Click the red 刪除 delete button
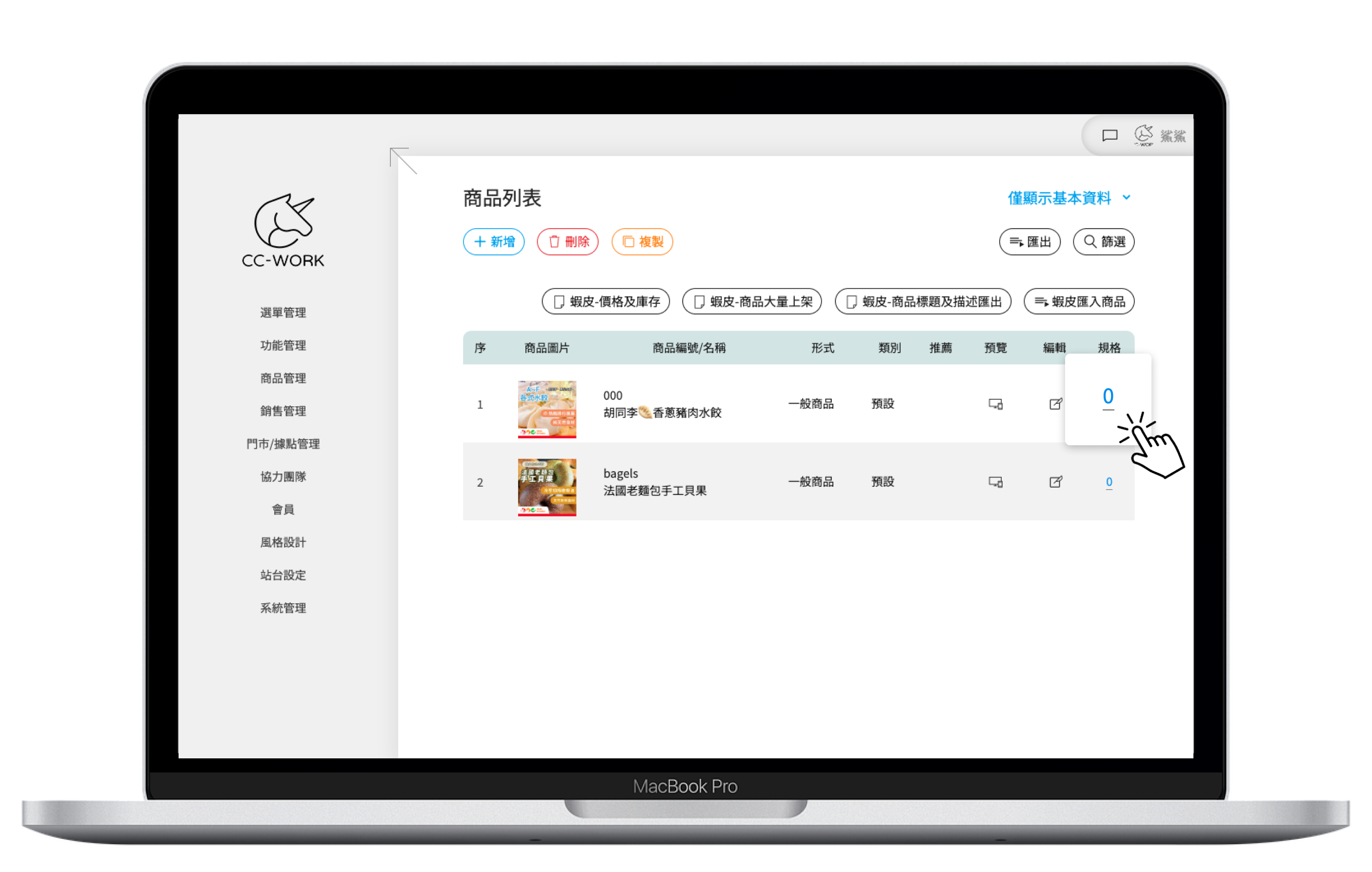Screen dimensions: 1372x872 point(567,241)
